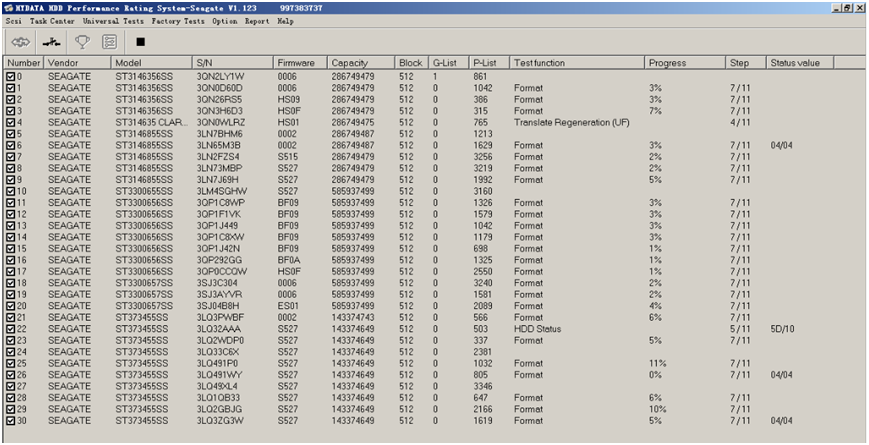This screenshot has width=869, height=445.
Task: Click progress value 11%
Action: [657, 364]
